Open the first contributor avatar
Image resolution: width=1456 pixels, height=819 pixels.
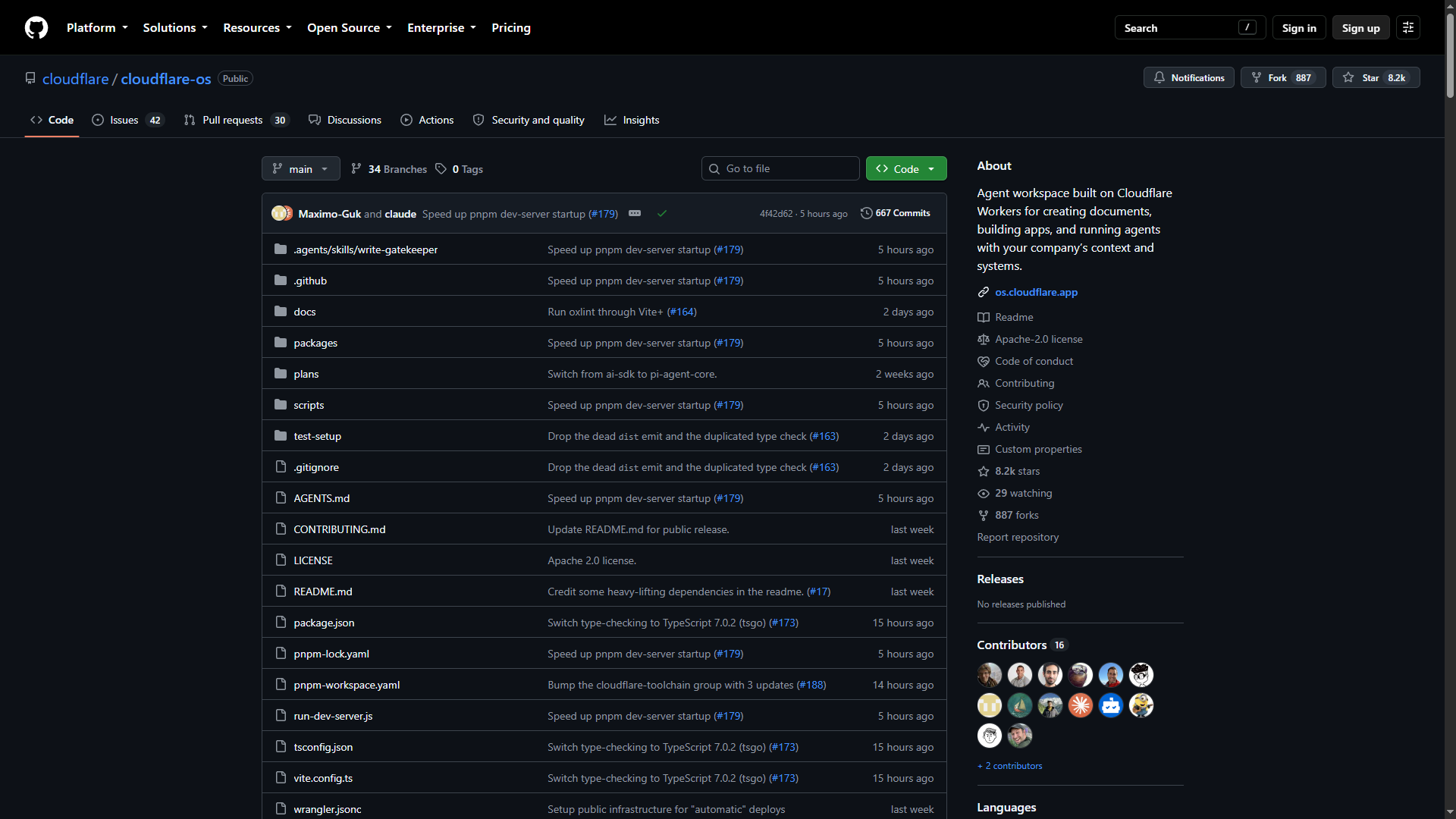(x=990, y=675)
